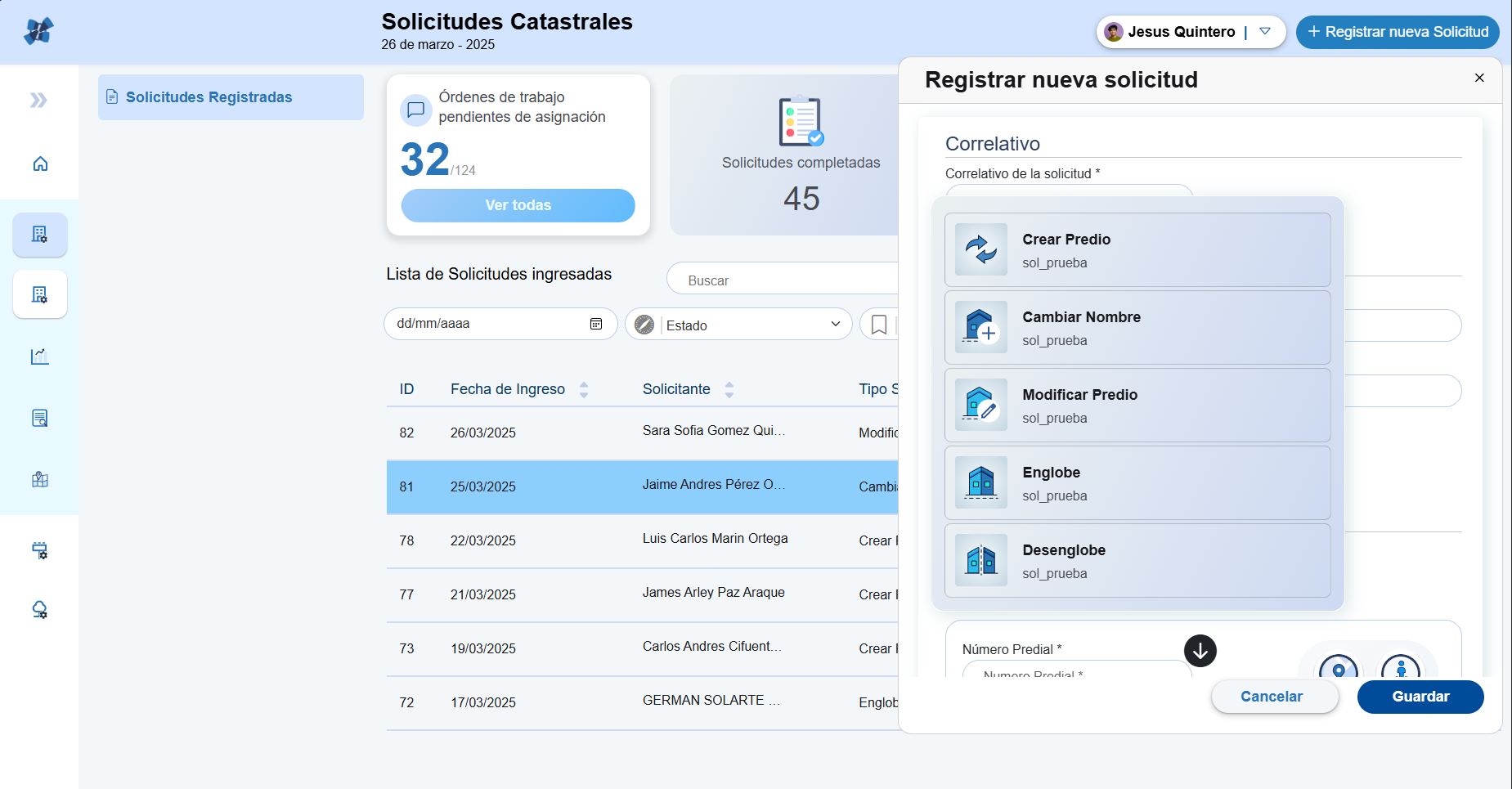Expand the Jesus Quintero user menu
The height and width of the screenshot is (789, 1512).
pyautogui.click(x=1264, y=32)
